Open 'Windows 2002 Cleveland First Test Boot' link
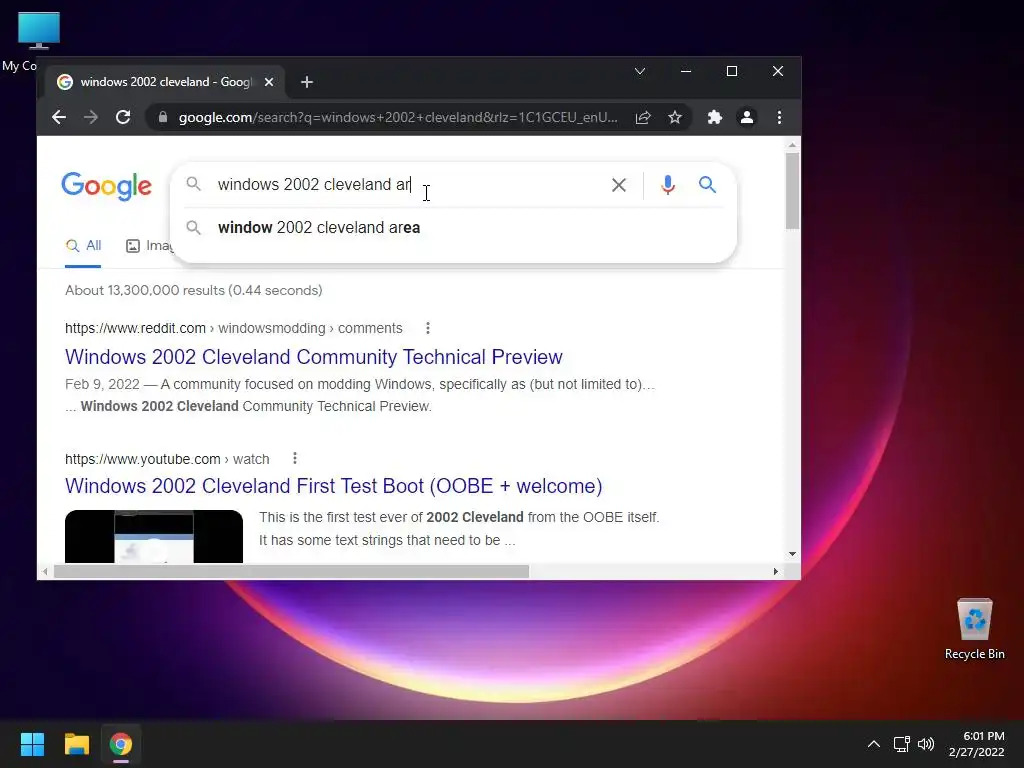Viewport: 1024px width, 768px height. click(333, 486)
